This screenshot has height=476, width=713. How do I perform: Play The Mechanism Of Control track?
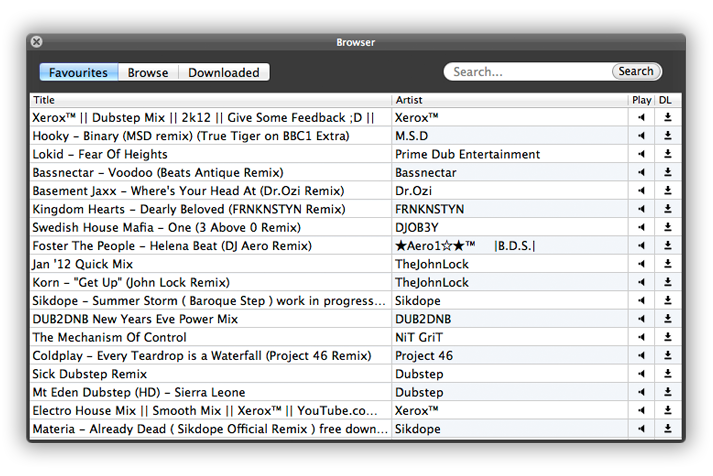click(x=642, y=337)
